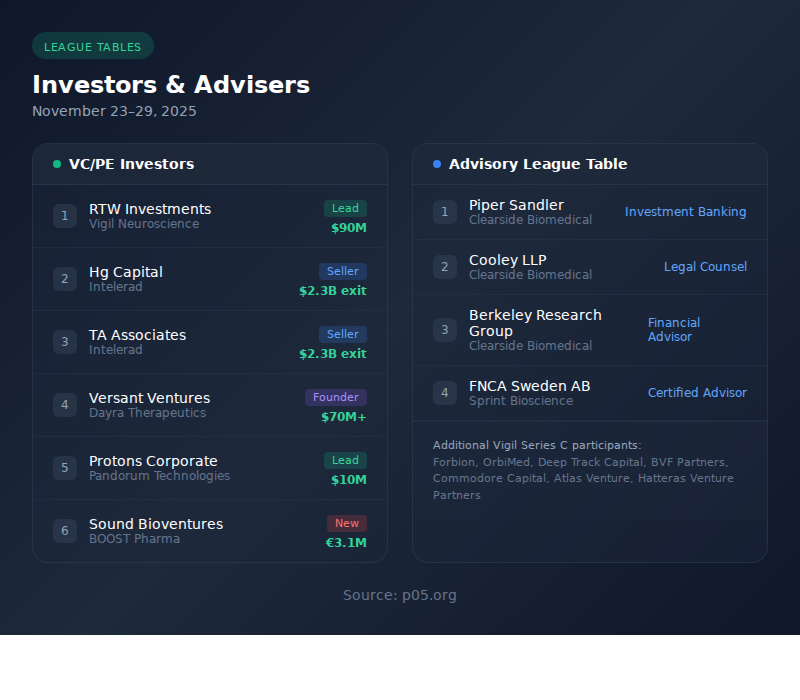Click the rank 6 badge beside Sound Bioventures
The height and width of the screenshot is (700, 800).
tap(65, 531)
